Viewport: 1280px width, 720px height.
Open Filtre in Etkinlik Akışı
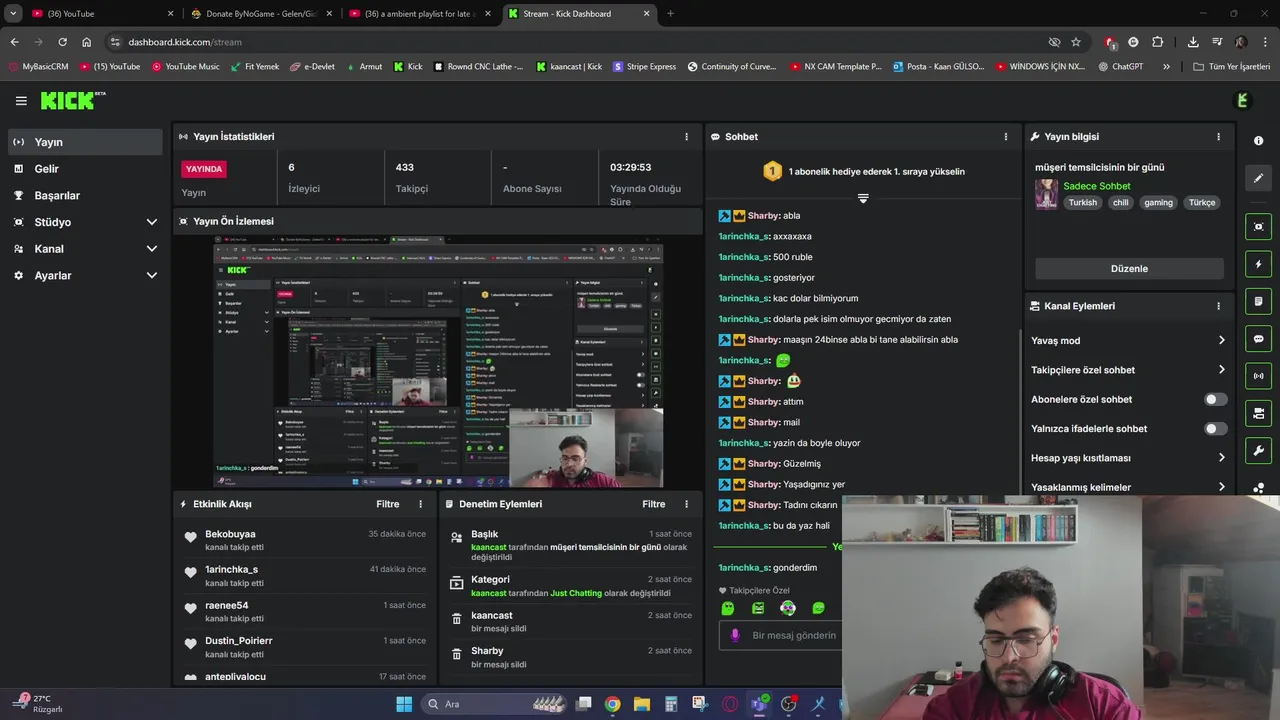pos(387,504)
